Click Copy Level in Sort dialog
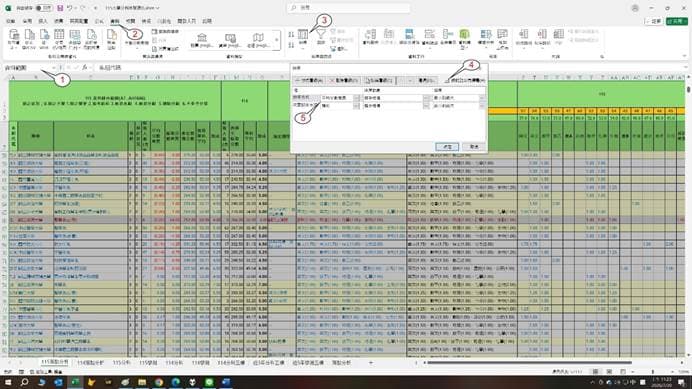Screen dimensions: 692x389 tap(378, 80)
